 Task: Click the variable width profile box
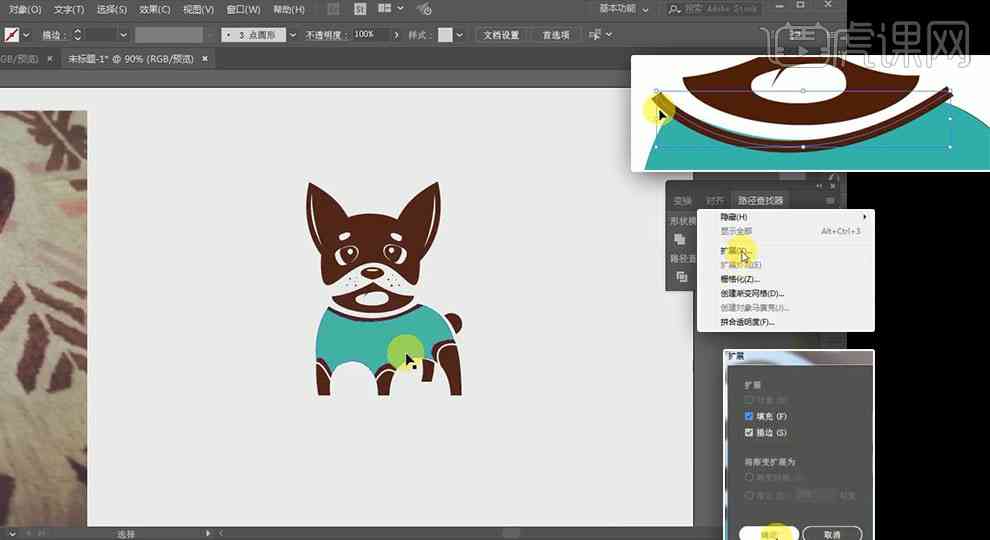169,35
